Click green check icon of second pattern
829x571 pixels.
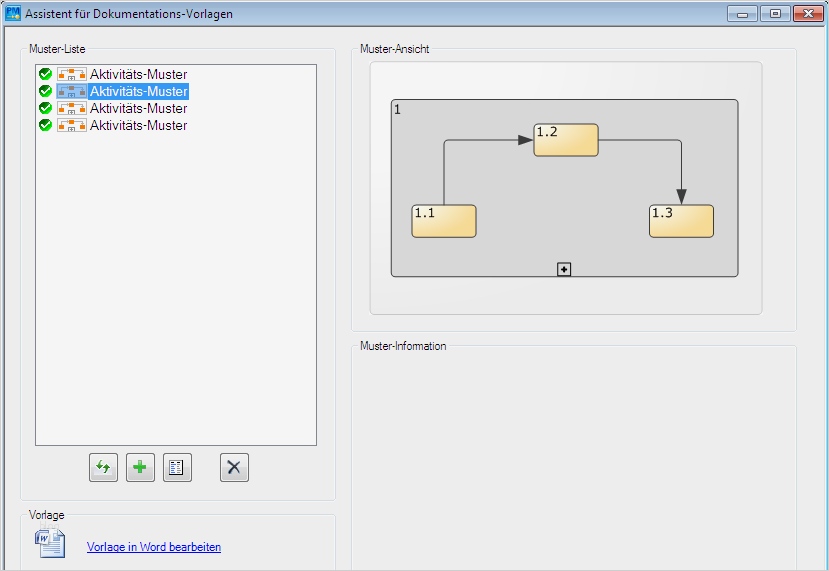click(x=45, y=91)
